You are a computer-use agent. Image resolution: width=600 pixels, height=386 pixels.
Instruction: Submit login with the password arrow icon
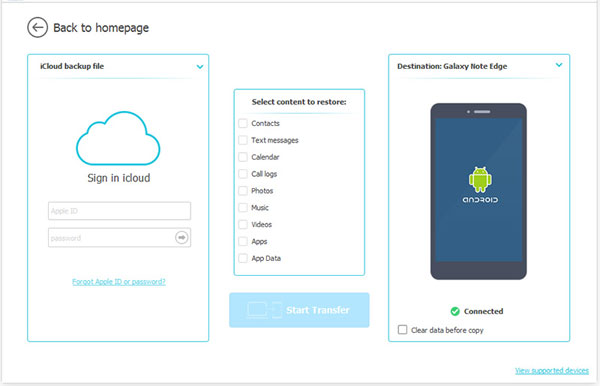click(x=181, y=238)
